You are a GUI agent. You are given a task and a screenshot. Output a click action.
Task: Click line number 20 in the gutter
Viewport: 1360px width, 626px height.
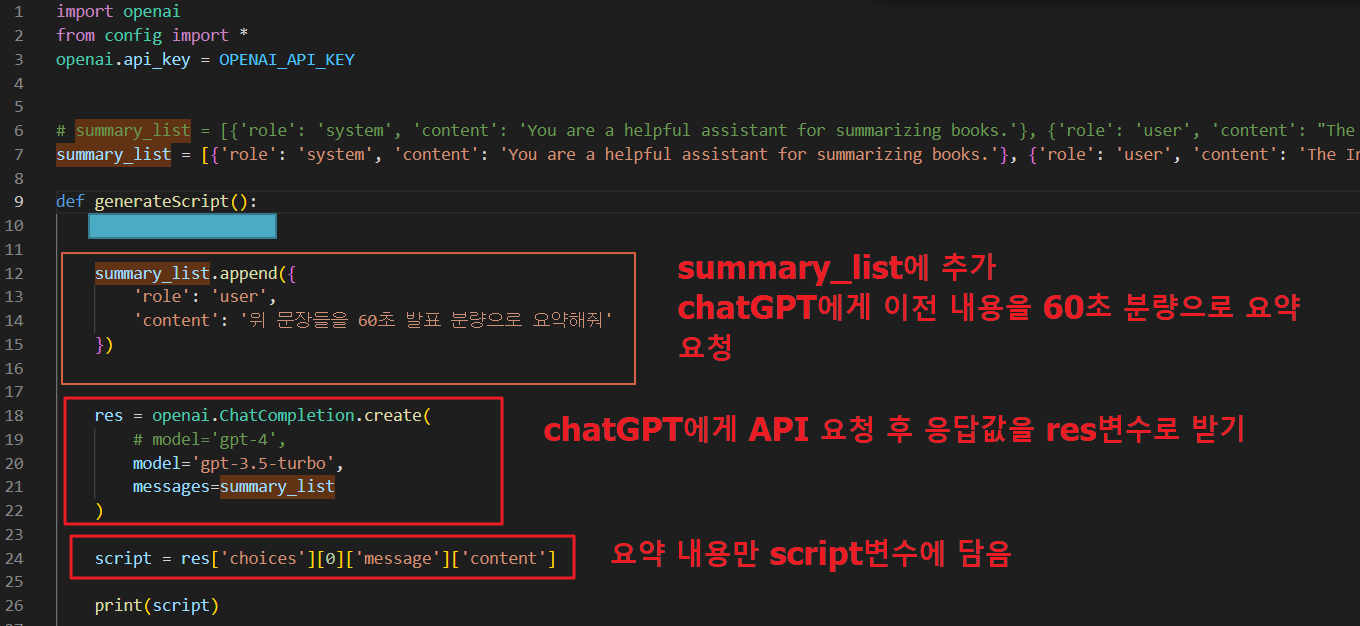pos(14,463)
